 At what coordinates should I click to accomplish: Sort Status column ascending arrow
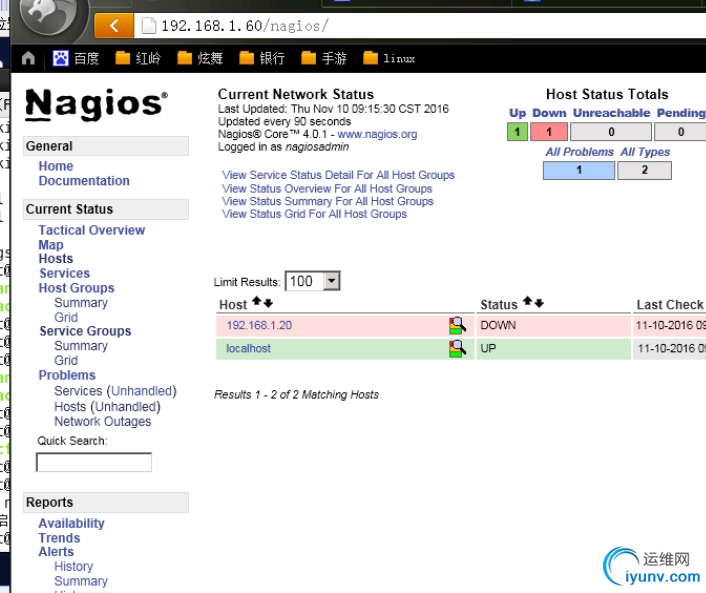(x=528, y=301)
